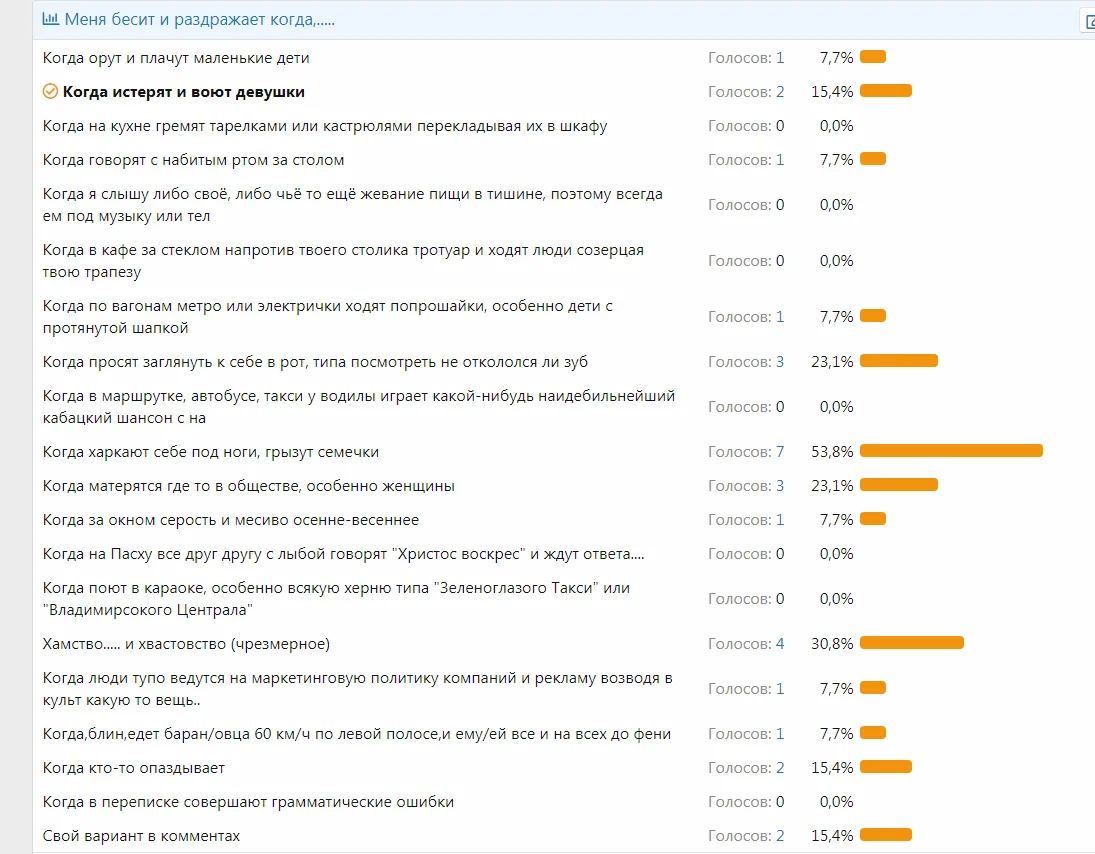Screen dimensions: 1095x854
Task: Click the option 'Когда в переписке совершают грамматические ошибки'
Action: click(x=248, y=802)
